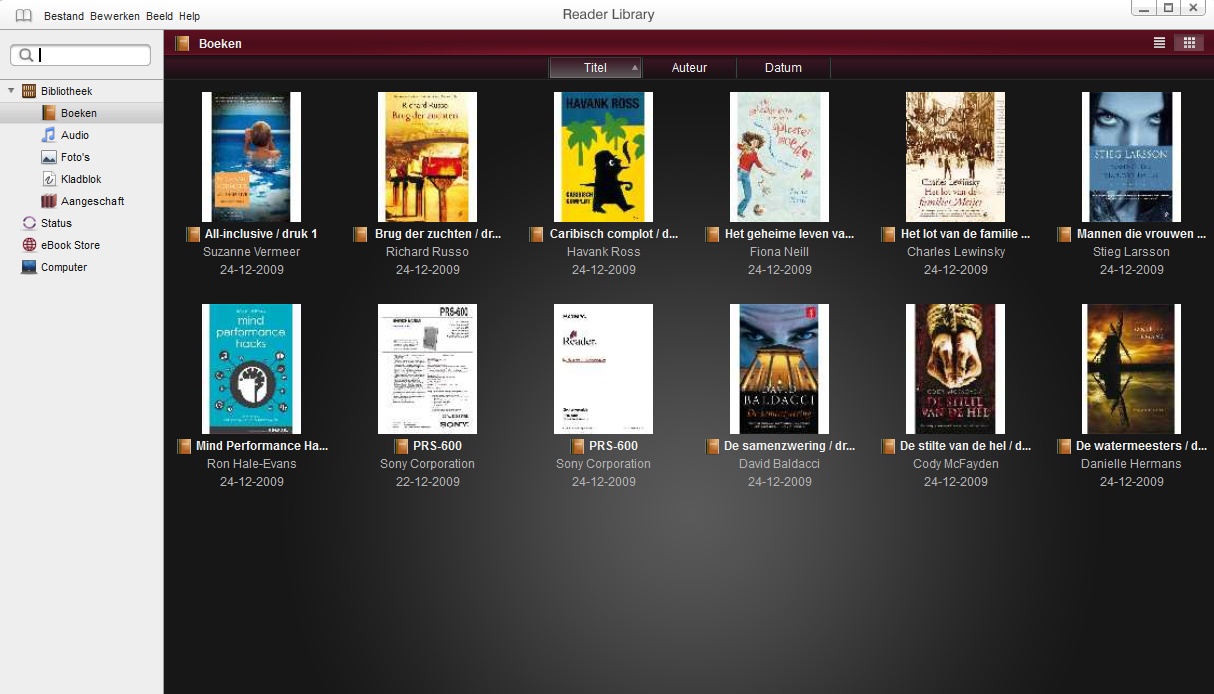The height and width of the screenshot is (694, 1214).
Task: Click author name 'Havank Ross'
Action: pyautogui.click(x=603, y=252)
